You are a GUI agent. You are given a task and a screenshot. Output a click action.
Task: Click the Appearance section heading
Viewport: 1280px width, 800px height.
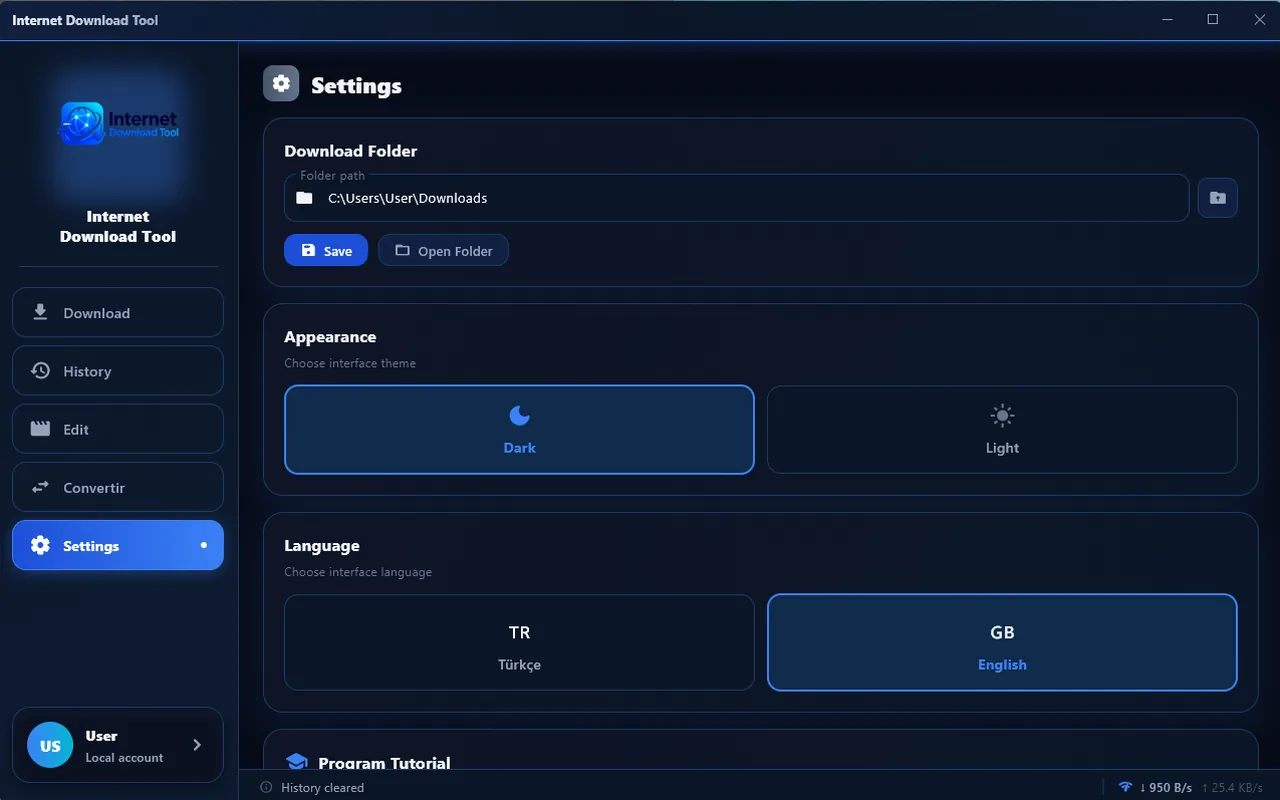click(330, 337)
